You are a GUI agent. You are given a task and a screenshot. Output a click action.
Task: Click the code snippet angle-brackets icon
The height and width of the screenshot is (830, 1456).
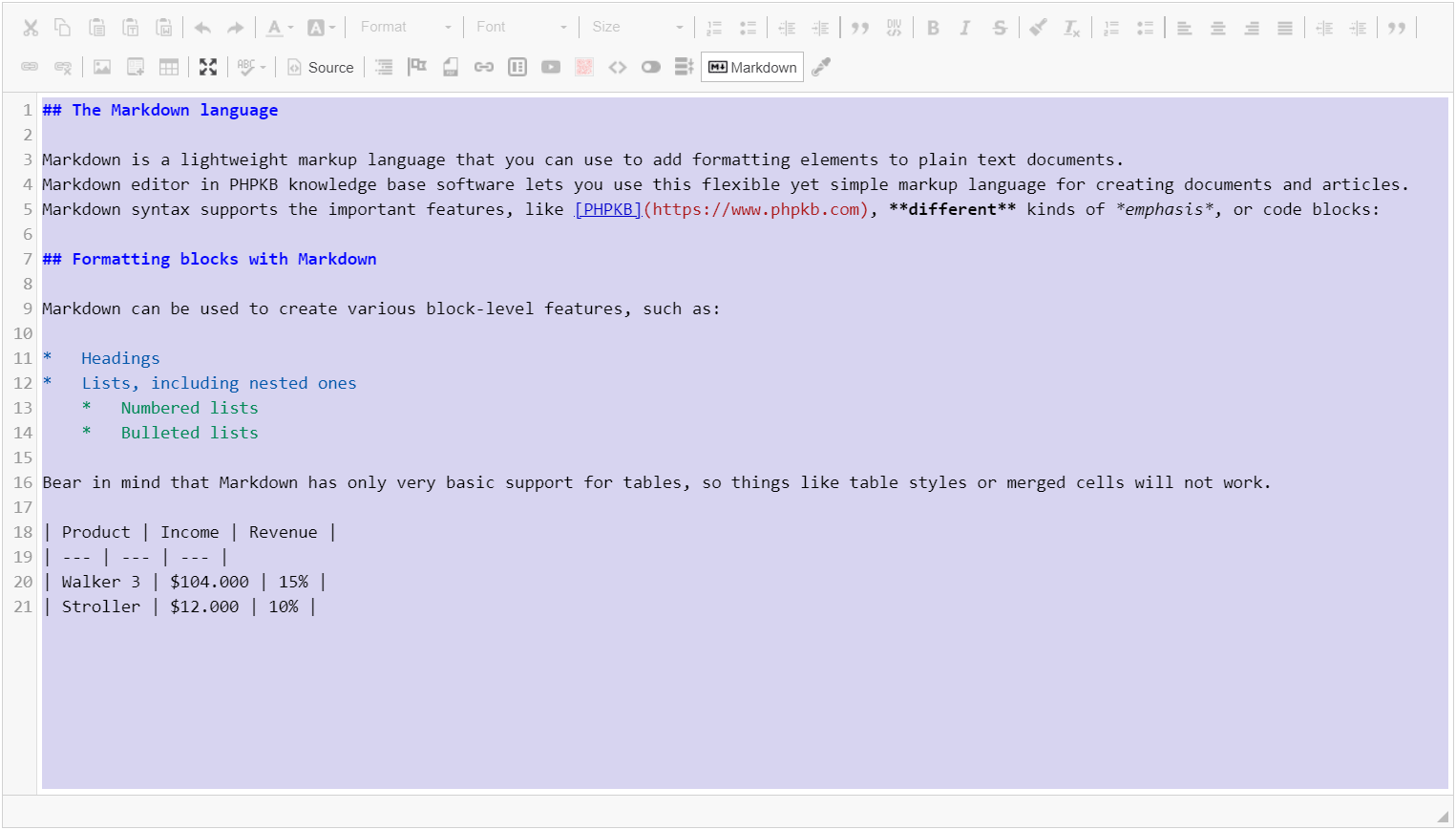coord(618,67)
